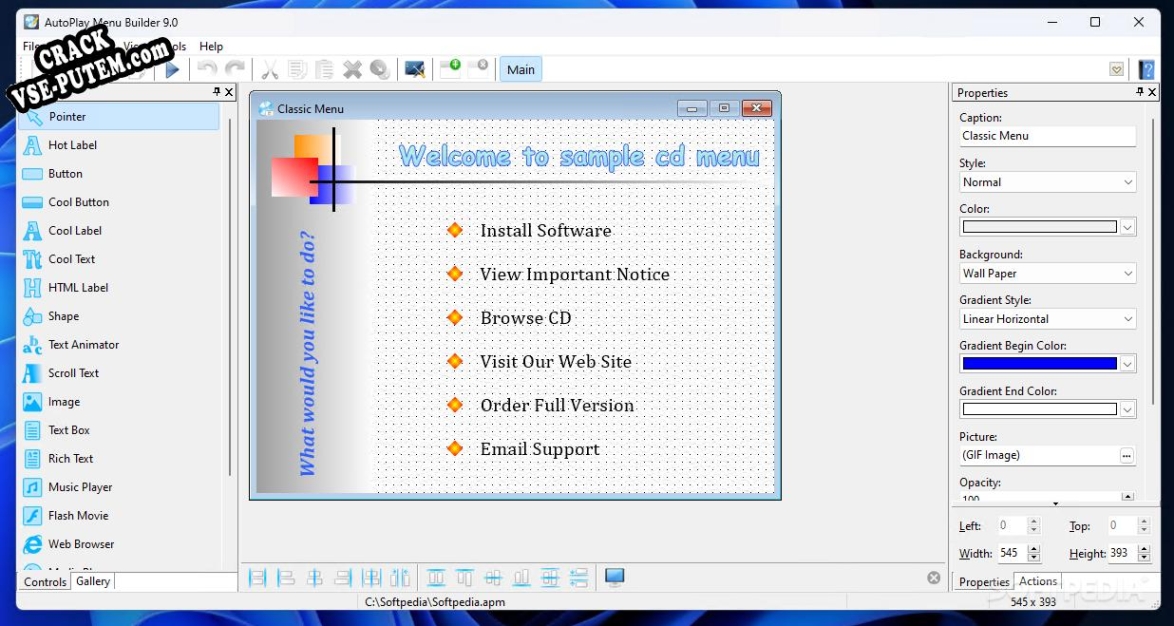Image resolution: width=1174 pixels, height=626 pixels.
Task: Open toolbar options chevron near help icon
Action: (1116, 70)
